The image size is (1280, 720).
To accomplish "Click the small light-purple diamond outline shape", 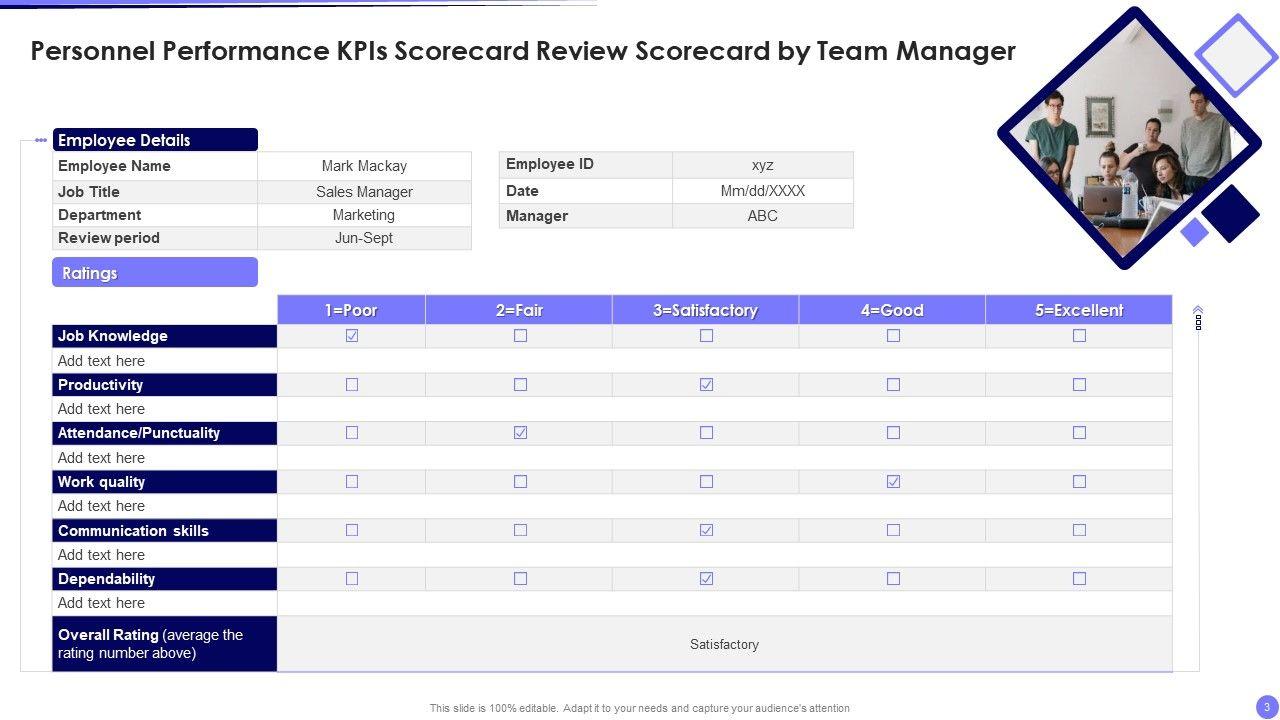I will click(1237, 55).
